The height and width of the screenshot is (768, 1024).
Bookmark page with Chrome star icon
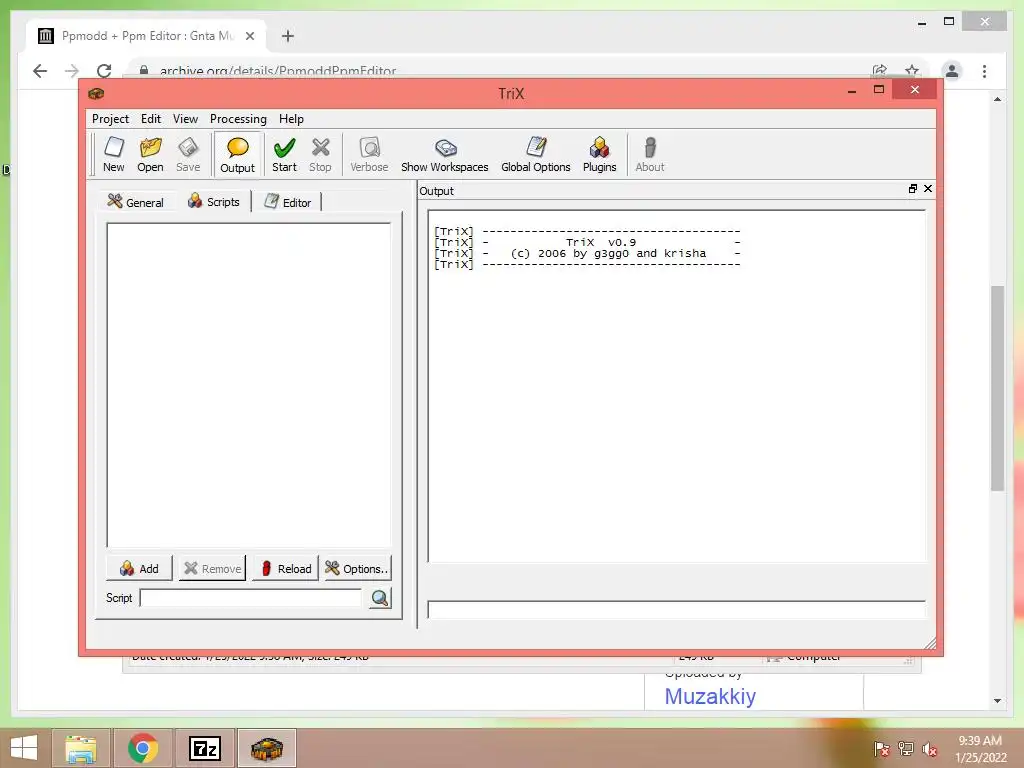pyautogui.click(x=912, y=71)
